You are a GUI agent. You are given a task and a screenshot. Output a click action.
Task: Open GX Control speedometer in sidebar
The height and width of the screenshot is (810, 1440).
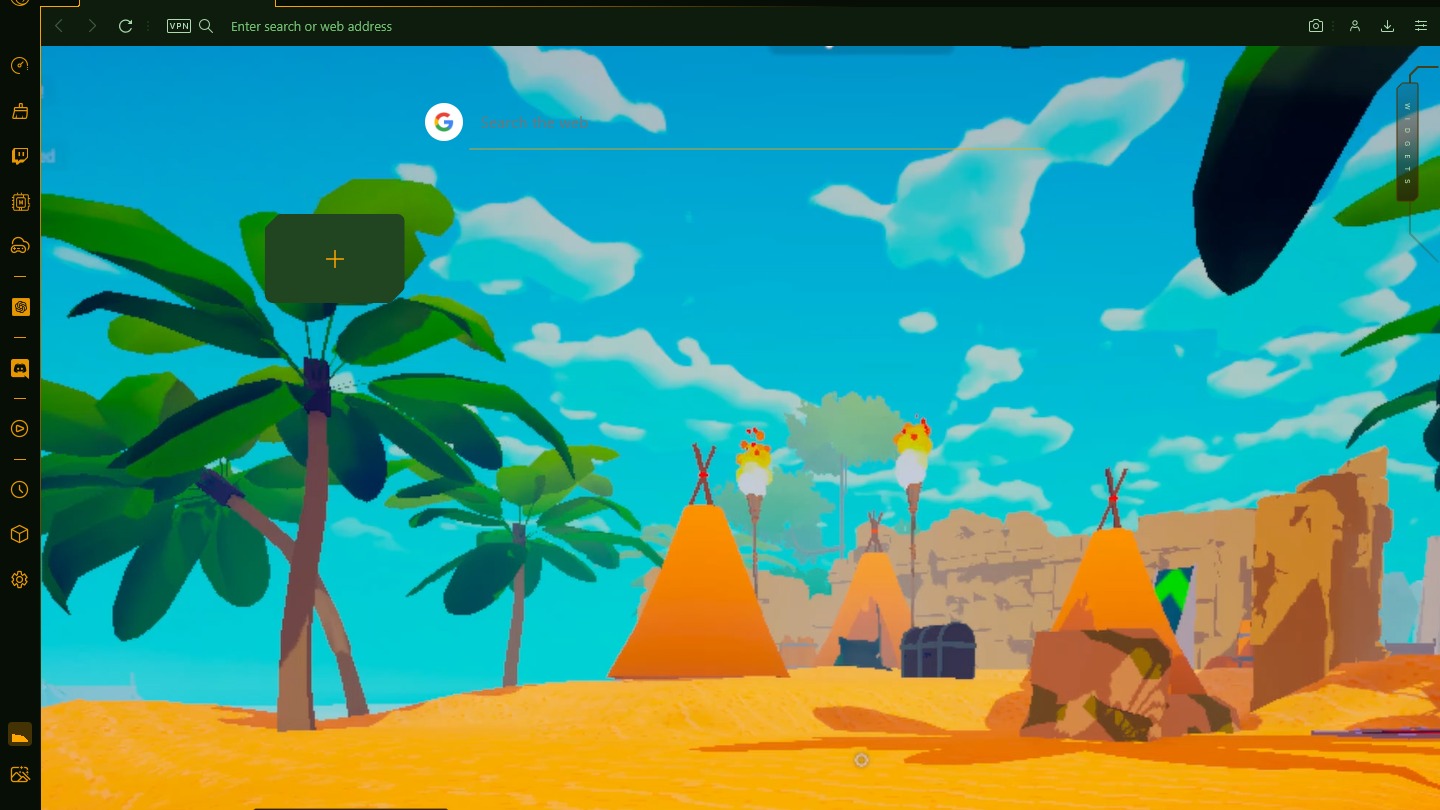pos(20,66)
